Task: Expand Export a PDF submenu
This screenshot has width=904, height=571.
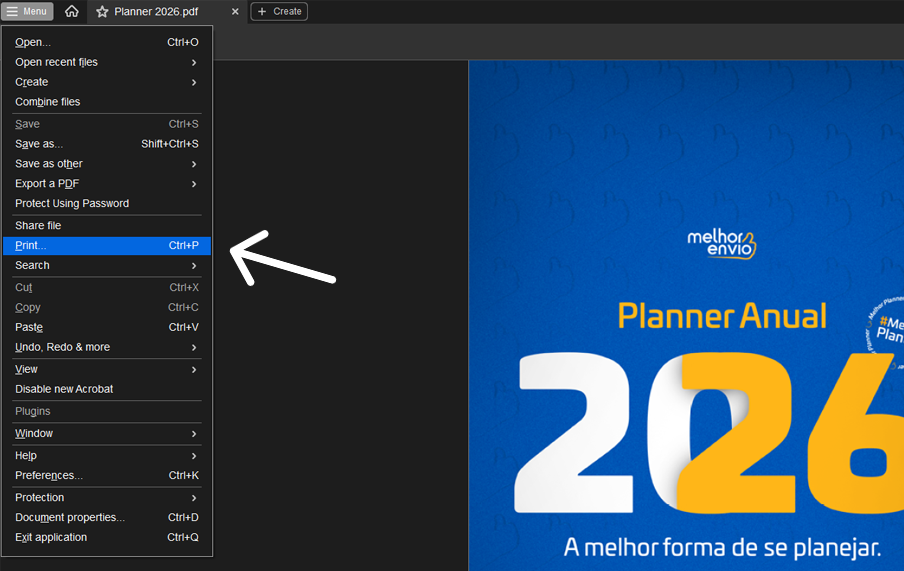Action: (107, 183)
